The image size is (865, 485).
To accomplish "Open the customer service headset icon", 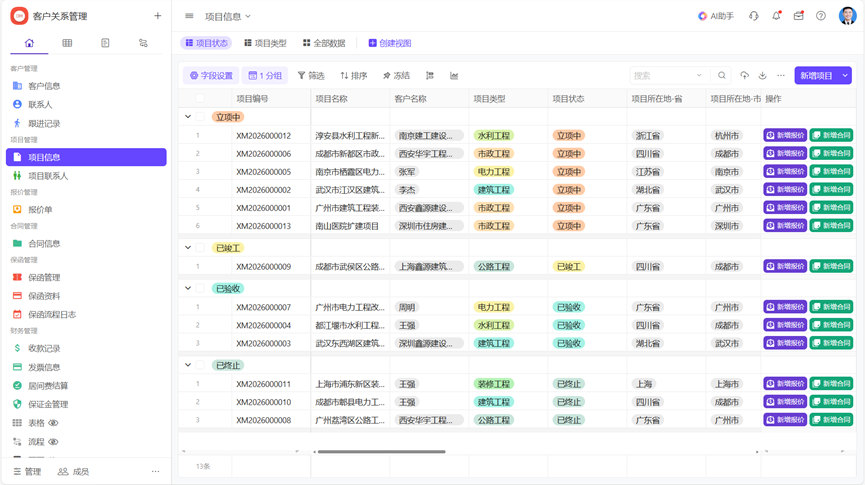I will pos(754,16).
